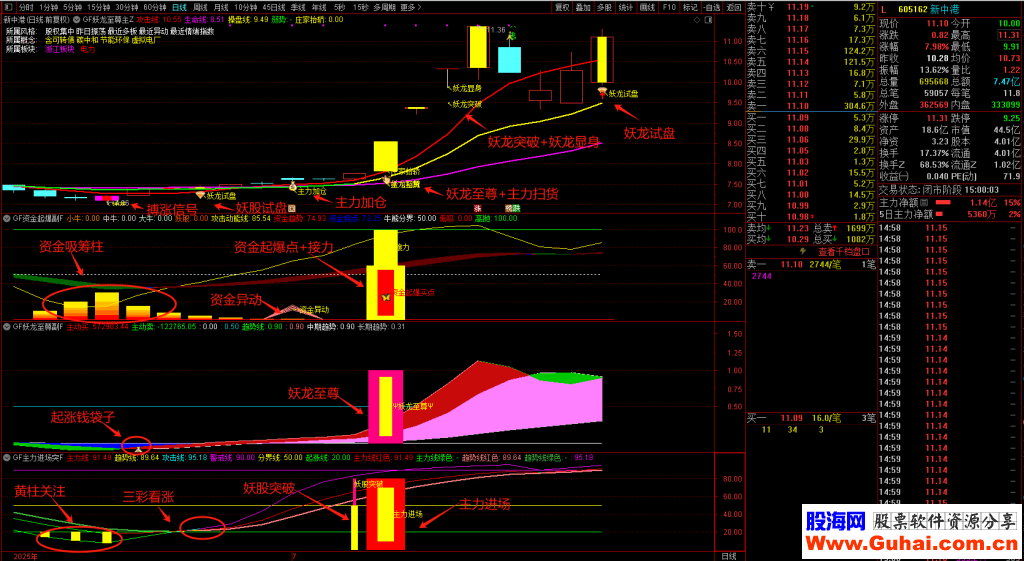The width and height of the screenshot is (1024, 561).
Task: Click the 换手Z value 68.53%
Action: pyautogui.click(x=935, y=163)
